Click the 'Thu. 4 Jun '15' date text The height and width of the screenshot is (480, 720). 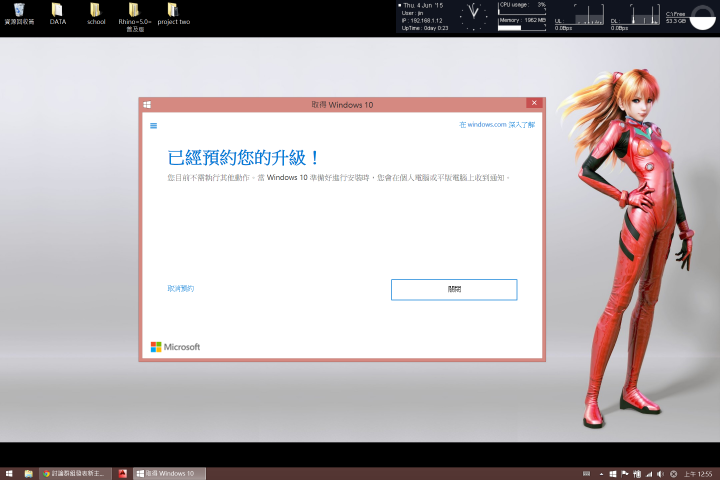[x=423, y=6]
